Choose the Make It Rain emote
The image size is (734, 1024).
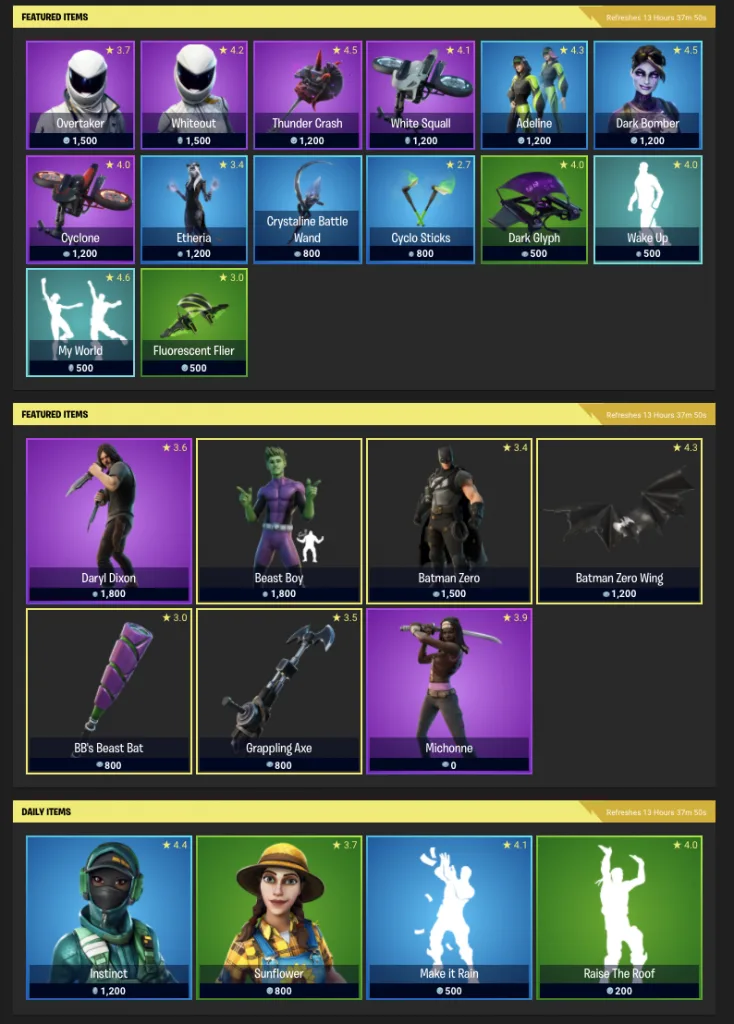click(x=449, y=918)
